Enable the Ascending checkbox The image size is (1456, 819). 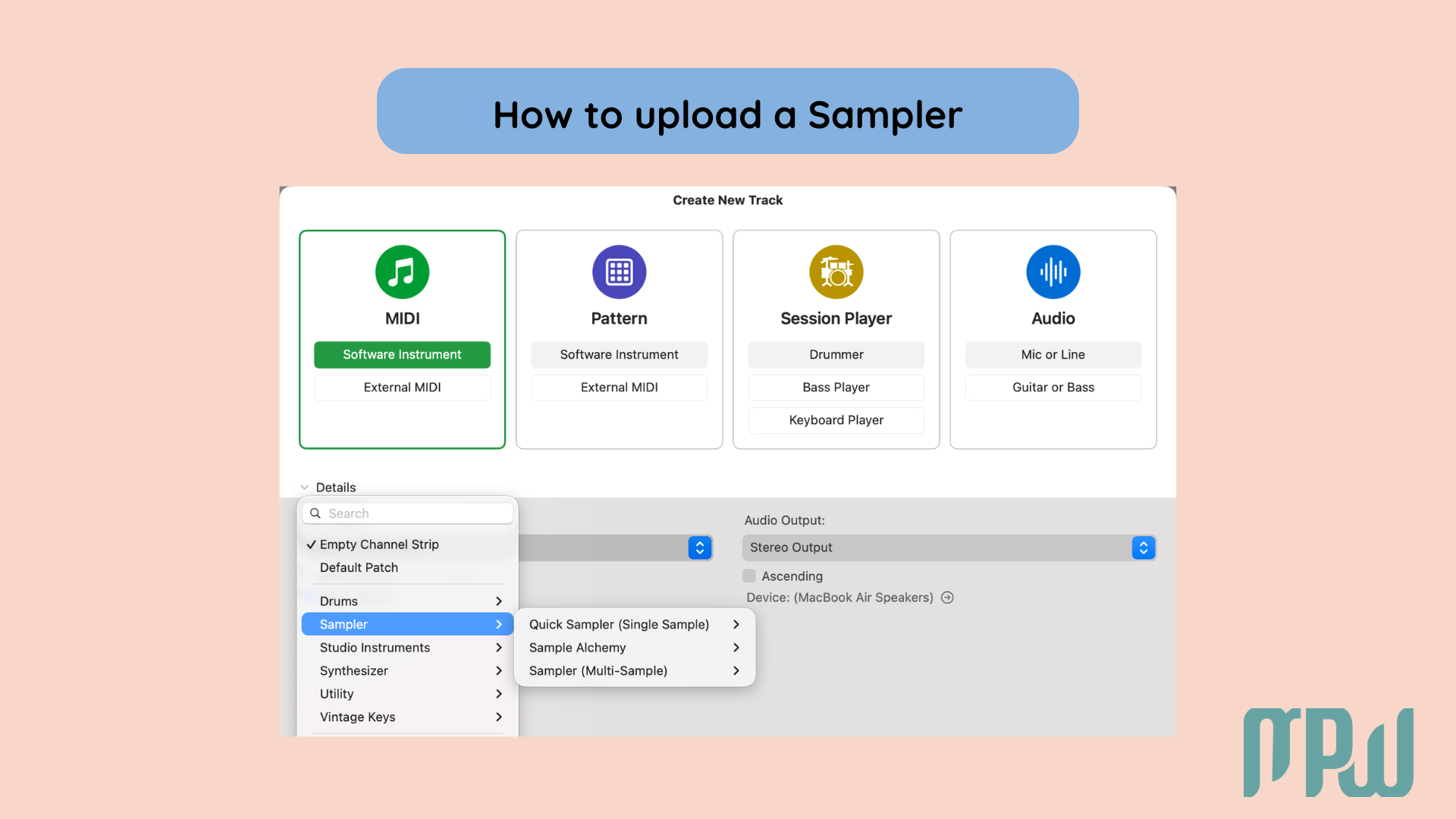[749, 576]
